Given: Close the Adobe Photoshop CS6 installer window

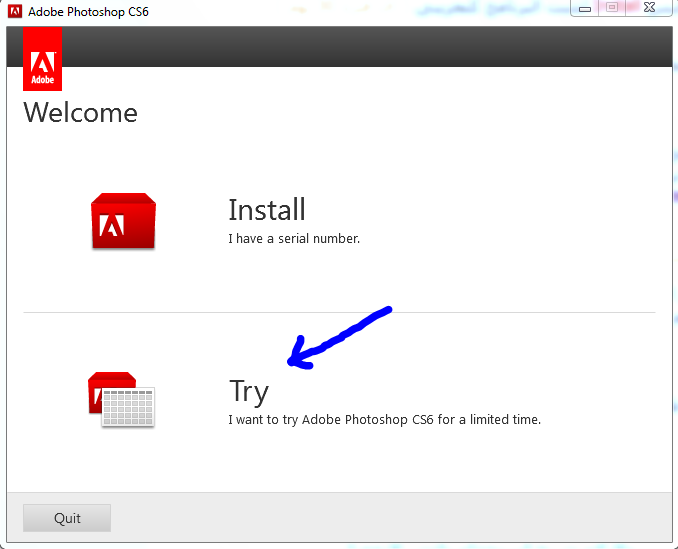Looking at the screenshot, I should (x=649, y=8).
